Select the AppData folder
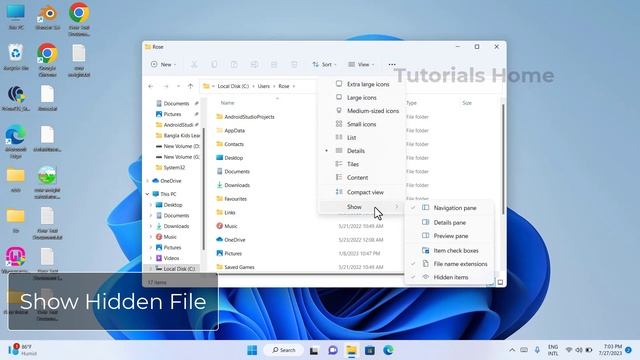Viewport: 640px width, 360px height. click(231, 131)
